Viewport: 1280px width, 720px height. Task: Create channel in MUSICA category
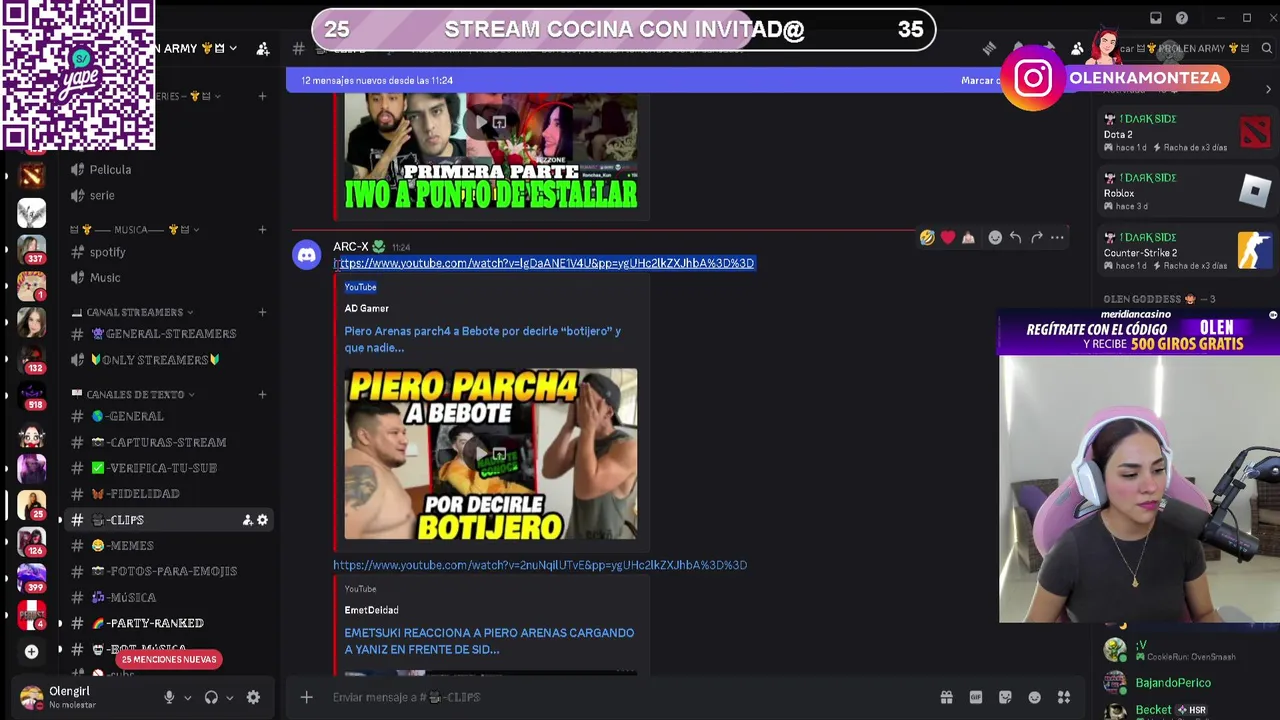coord(262,230)
